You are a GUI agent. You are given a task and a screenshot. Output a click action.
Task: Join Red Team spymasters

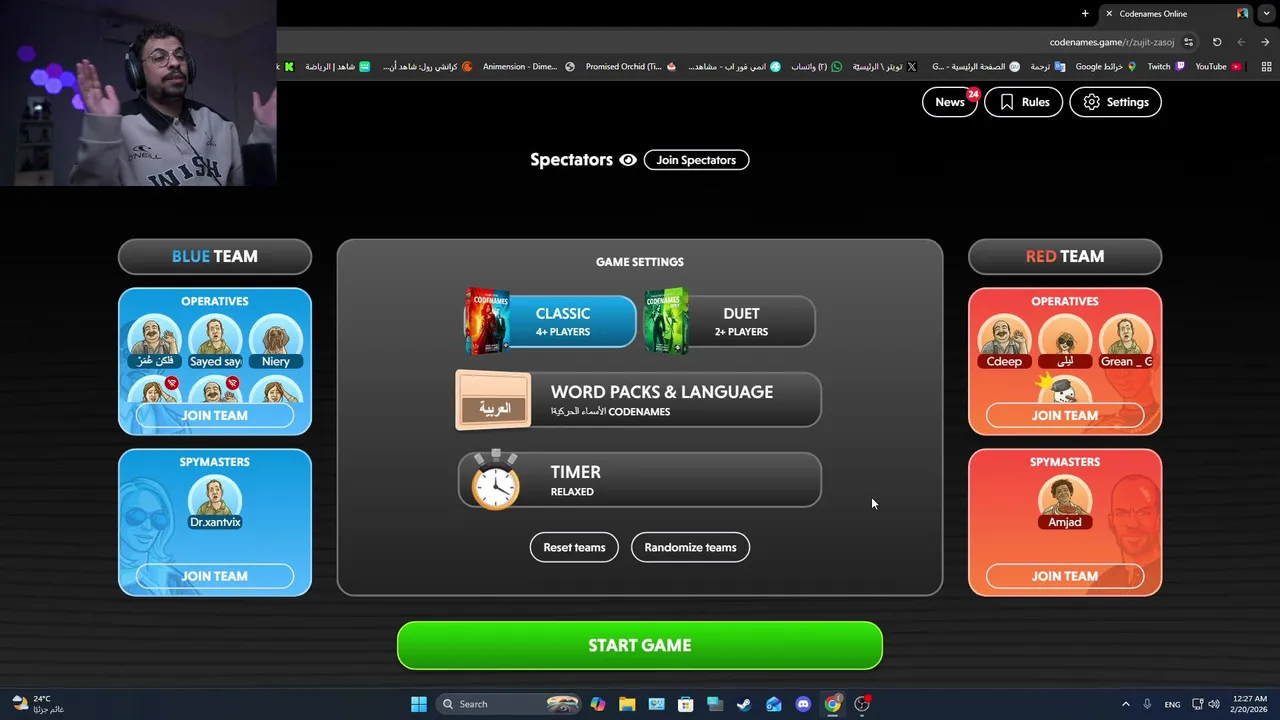click(x=1065, y=576)
